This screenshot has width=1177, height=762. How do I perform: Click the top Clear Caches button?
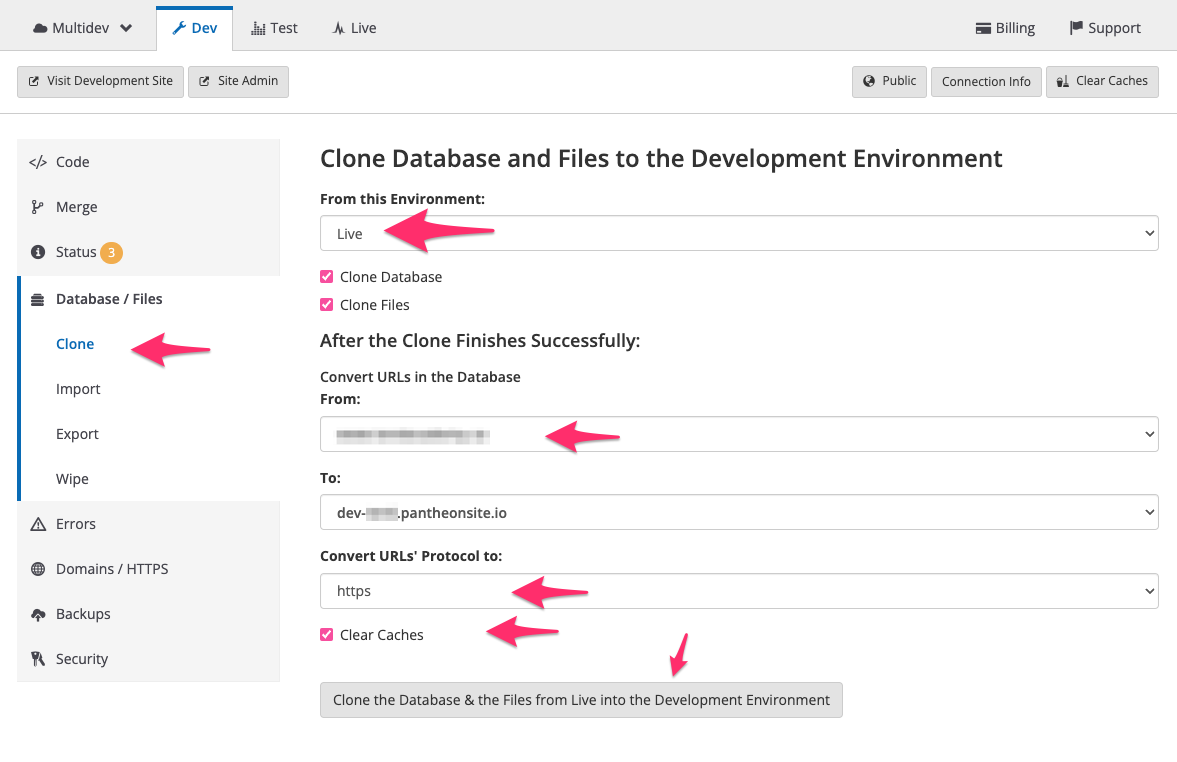[x=1103, y=81]
